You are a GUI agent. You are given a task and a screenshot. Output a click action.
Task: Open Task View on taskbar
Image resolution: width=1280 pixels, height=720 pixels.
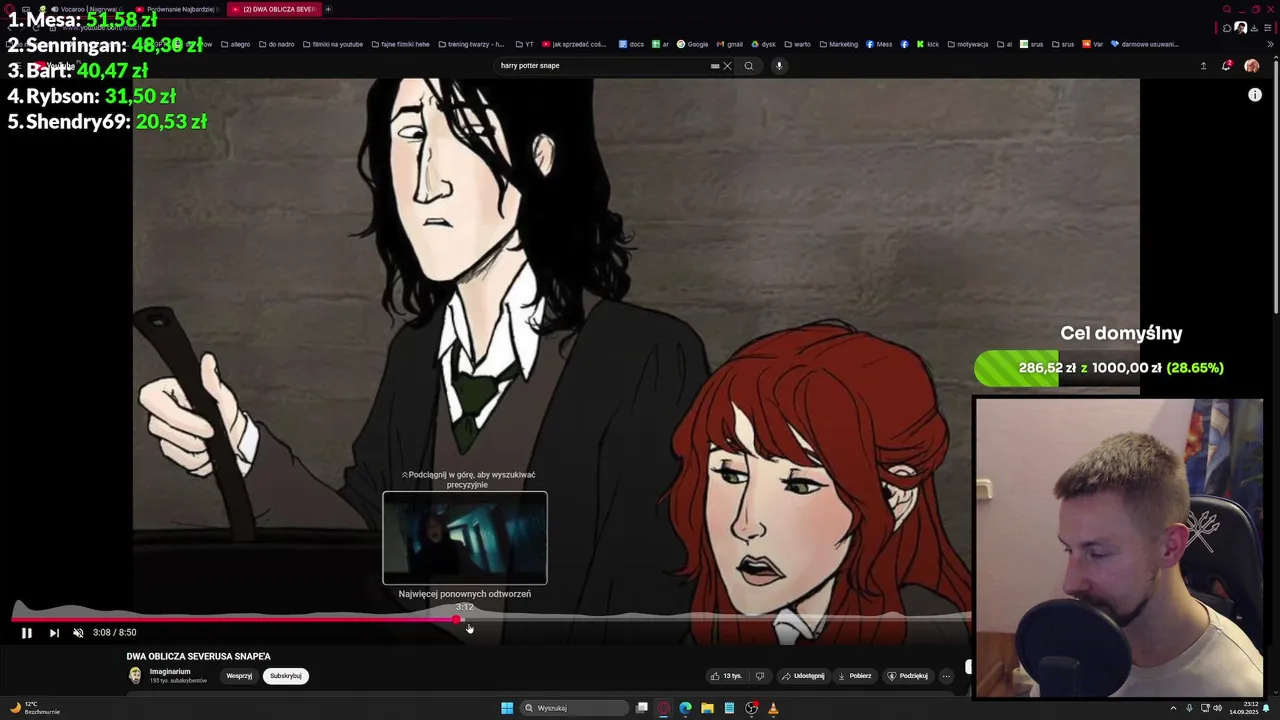point(641,708)
